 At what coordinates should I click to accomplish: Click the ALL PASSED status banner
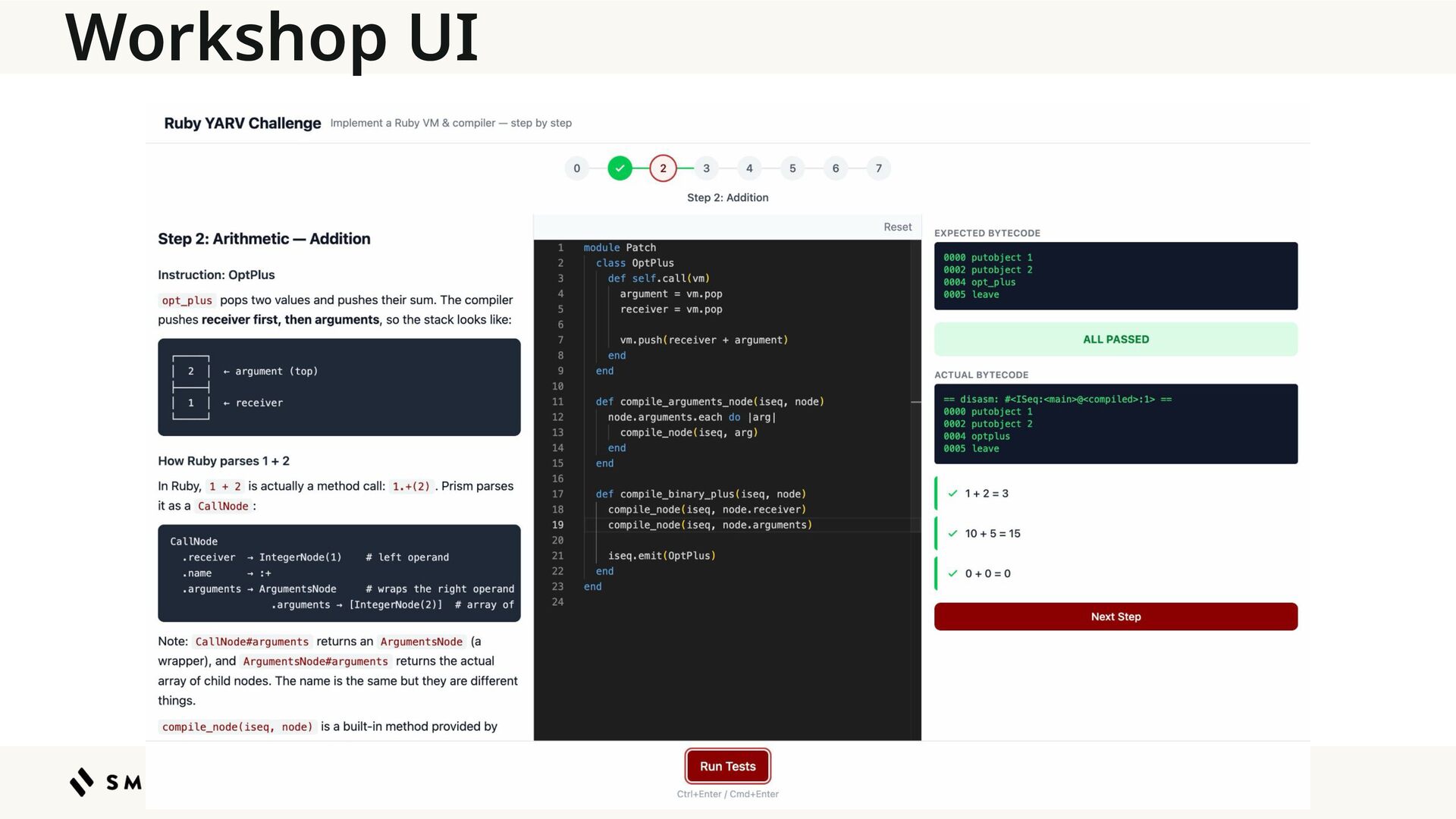1116,339
